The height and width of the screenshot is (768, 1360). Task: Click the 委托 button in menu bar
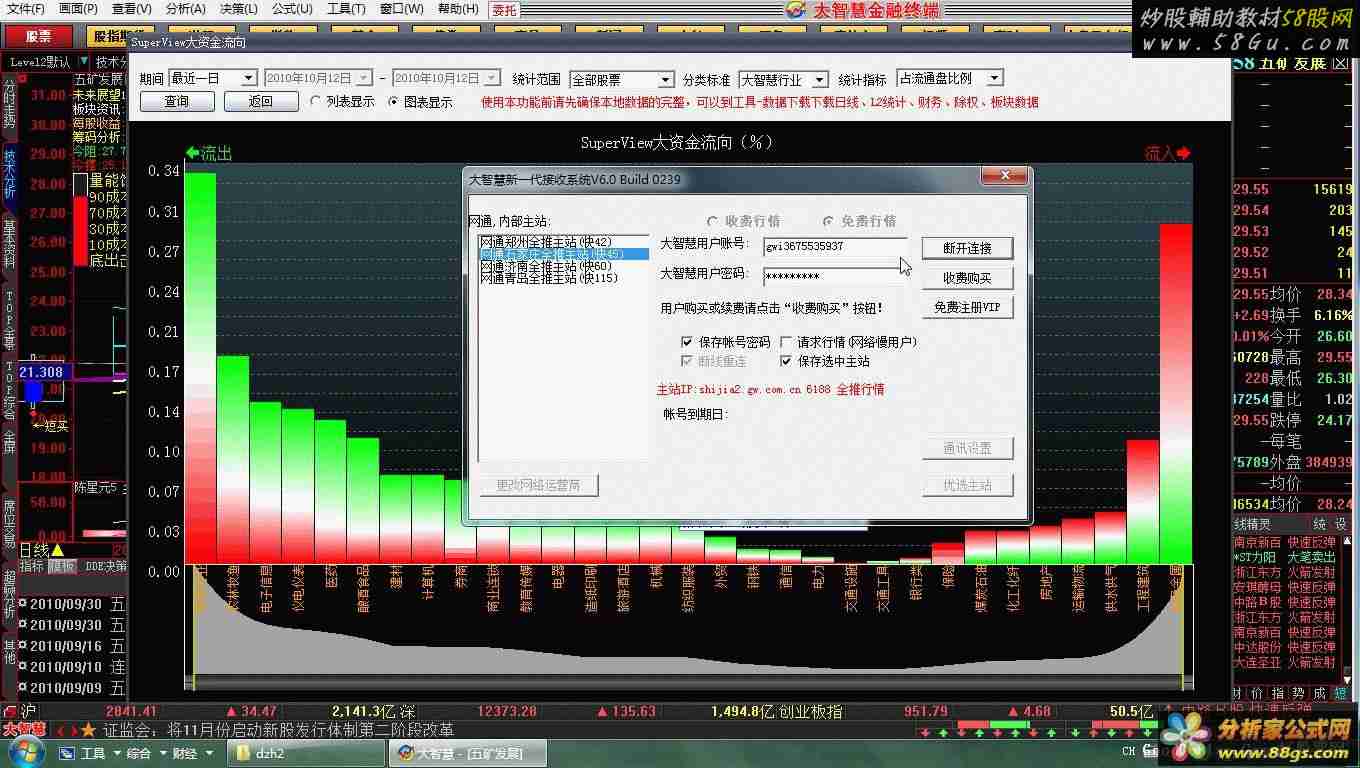tap(505, 10)
